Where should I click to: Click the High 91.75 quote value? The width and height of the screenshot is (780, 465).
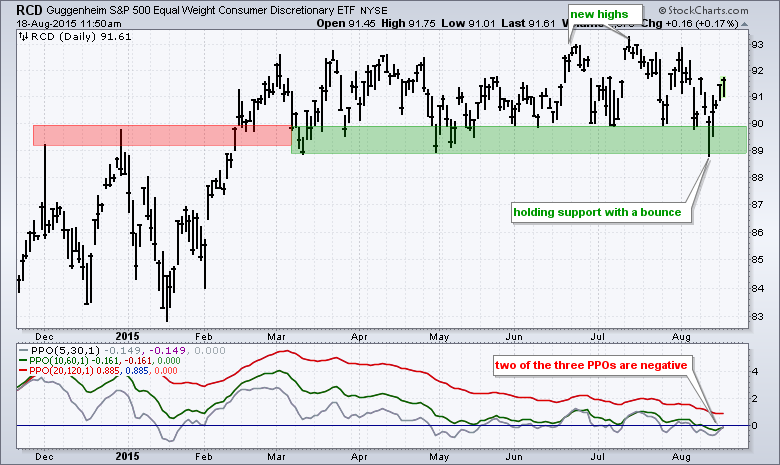pos(409,23)
